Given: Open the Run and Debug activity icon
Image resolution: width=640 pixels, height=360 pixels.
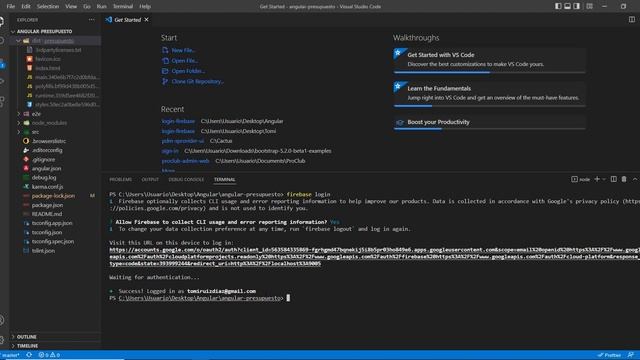Looking at the screenshot, I should click(x=2, y=82).
